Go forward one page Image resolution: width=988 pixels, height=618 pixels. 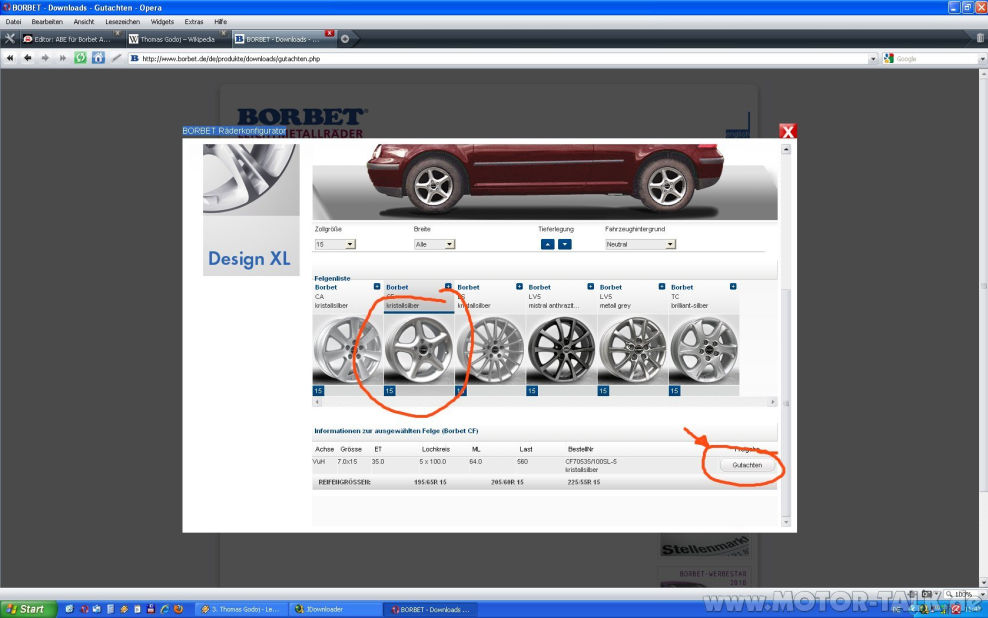point(45,58)
